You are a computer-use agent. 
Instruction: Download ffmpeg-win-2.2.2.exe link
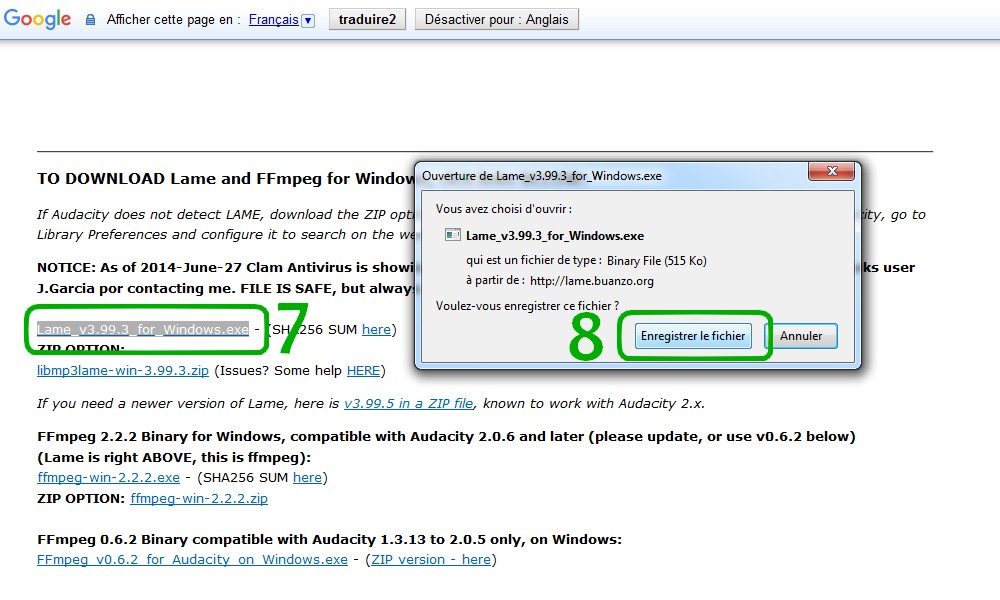point(108,478)
